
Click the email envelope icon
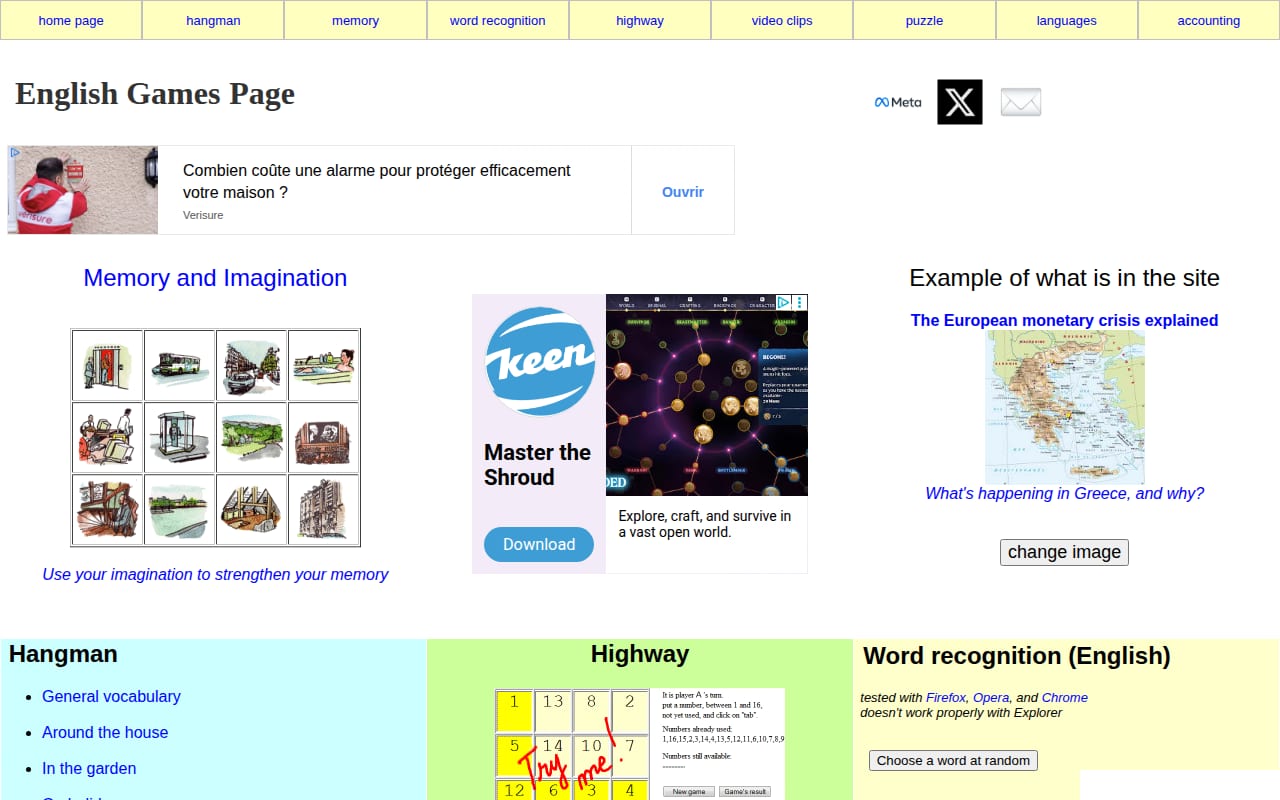click(1021, 102)
